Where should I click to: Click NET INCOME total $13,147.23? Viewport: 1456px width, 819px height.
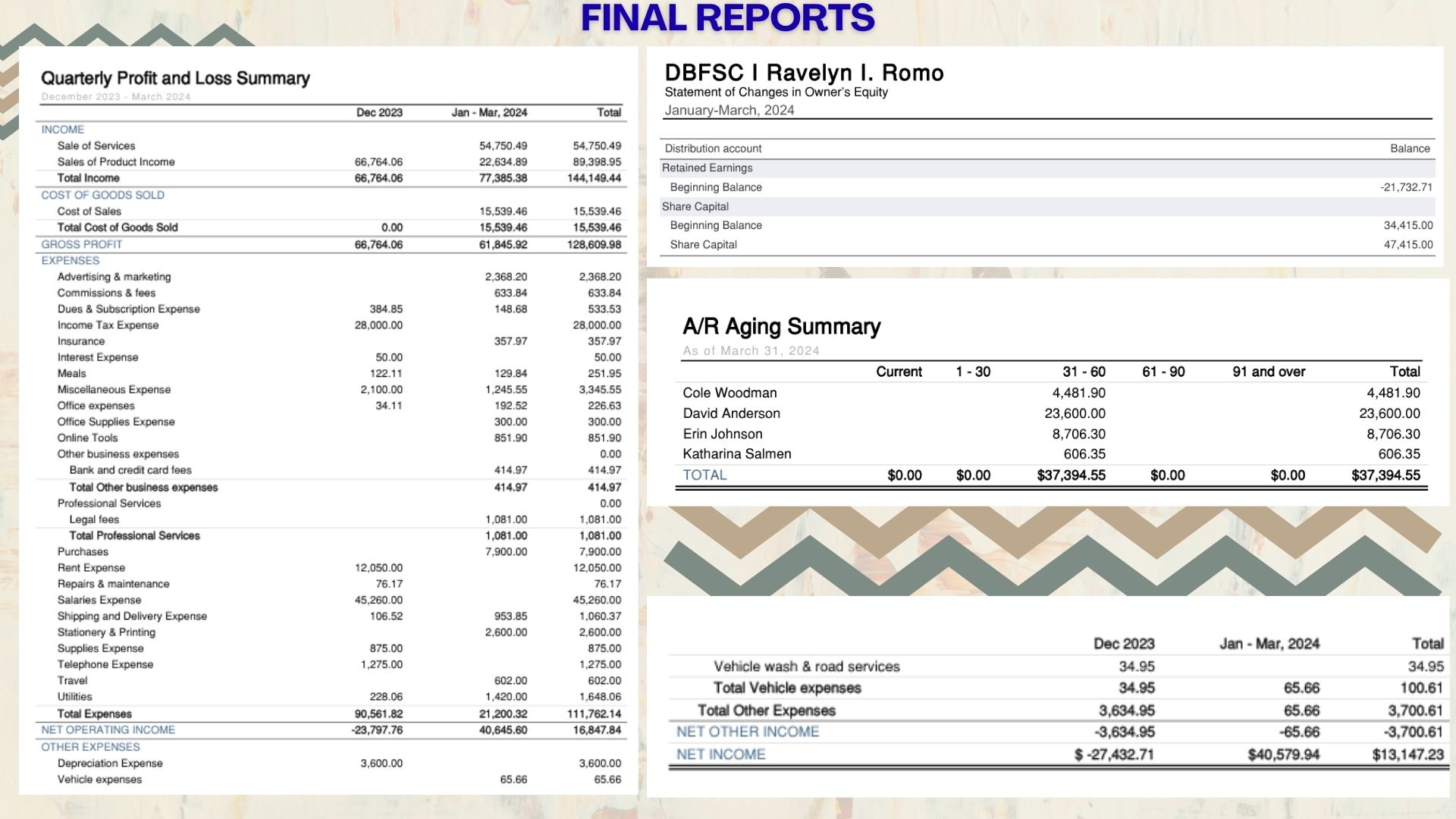[1407, 755]
